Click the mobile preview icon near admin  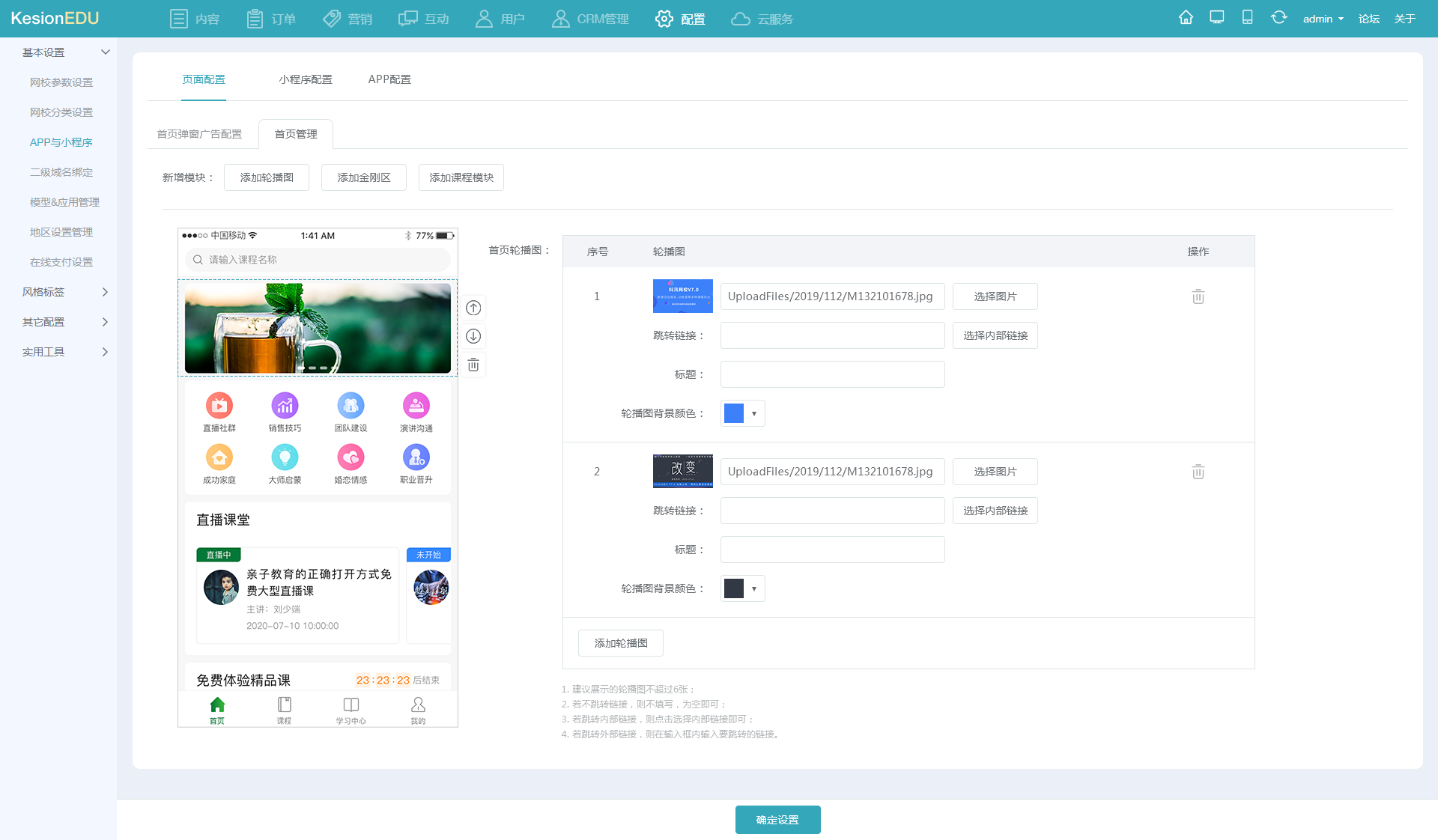click(1247, 16)
